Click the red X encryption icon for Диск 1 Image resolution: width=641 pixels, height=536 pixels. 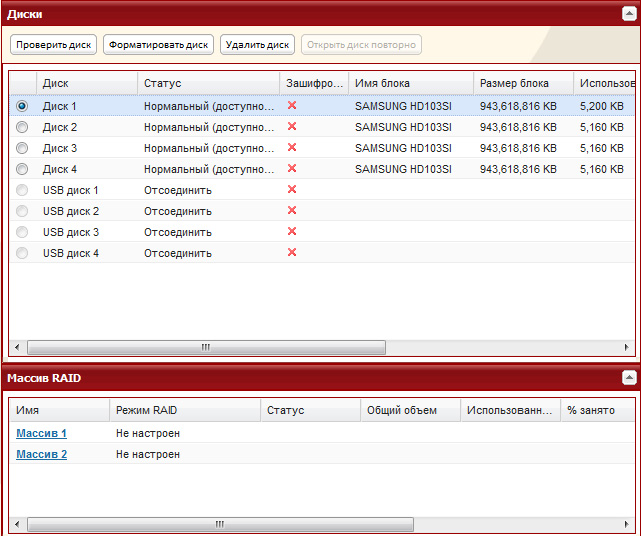292,105
